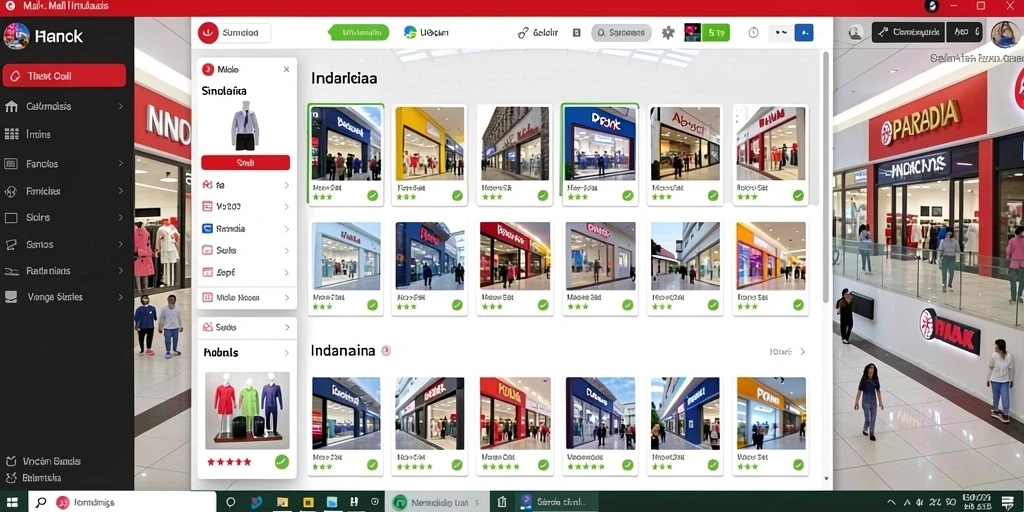Toggle green check on the orange Pown store card
Viewport: 1024px width, 512px height.
(x=798, y=465)
